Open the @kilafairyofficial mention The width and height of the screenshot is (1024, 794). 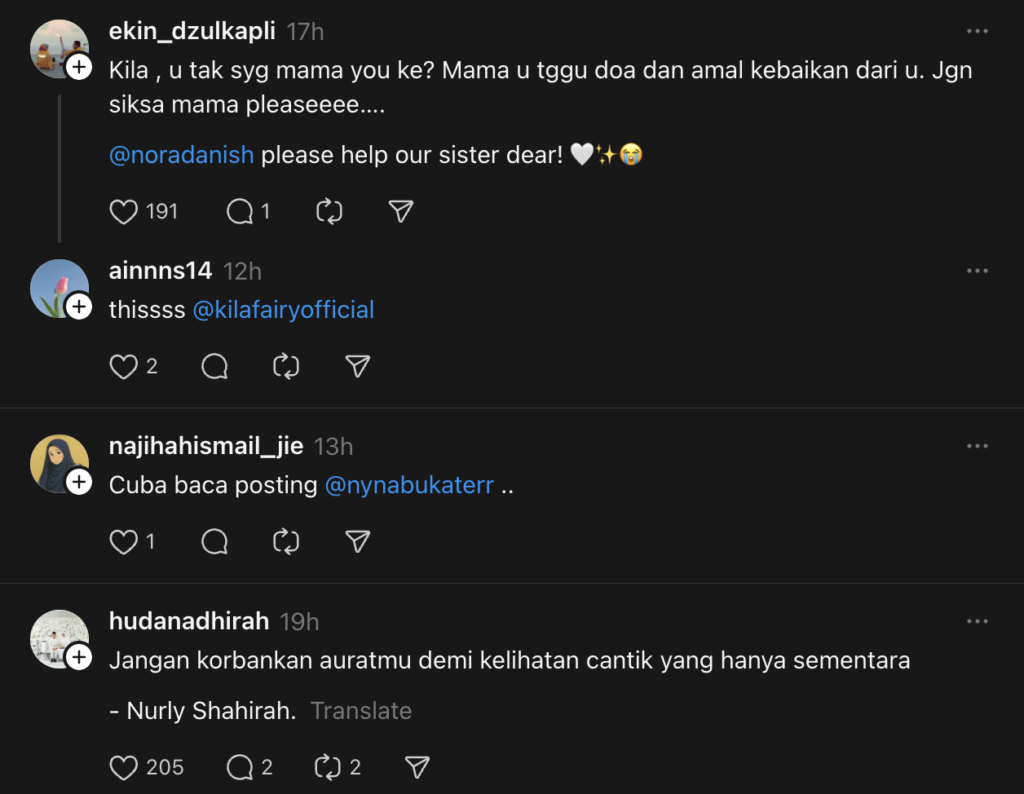tap(283, 310)
